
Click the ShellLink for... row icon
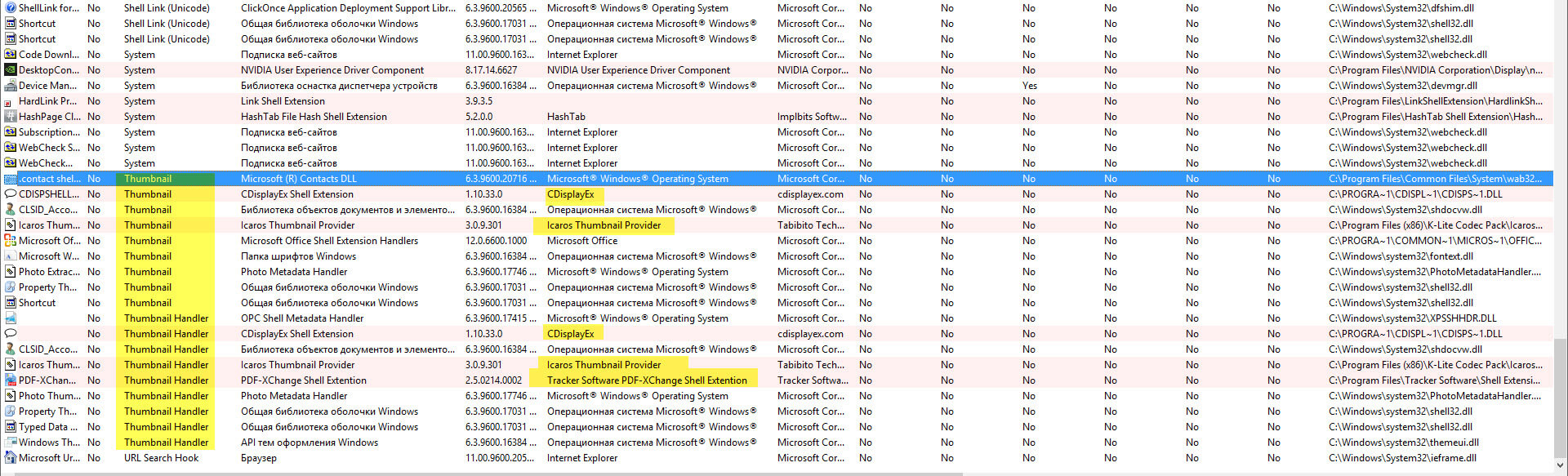[11, 8]
